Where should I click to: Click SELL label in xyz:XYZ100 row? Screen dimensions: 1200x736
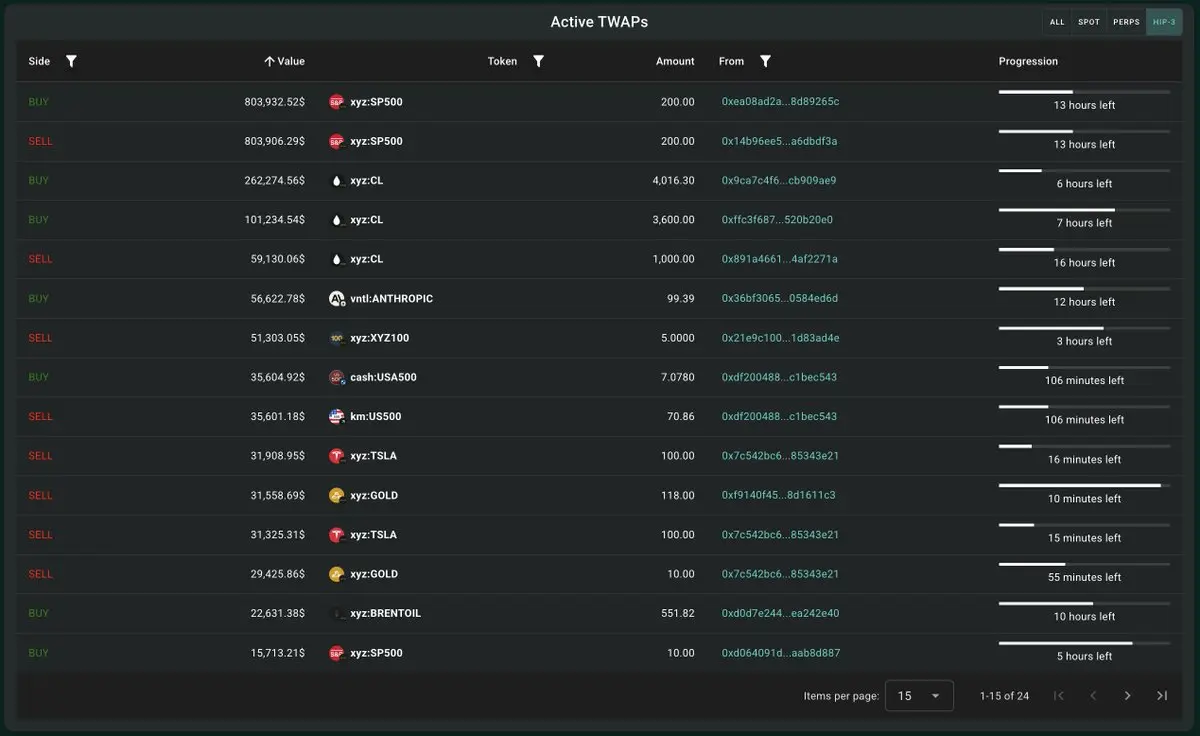click(40, 338)
